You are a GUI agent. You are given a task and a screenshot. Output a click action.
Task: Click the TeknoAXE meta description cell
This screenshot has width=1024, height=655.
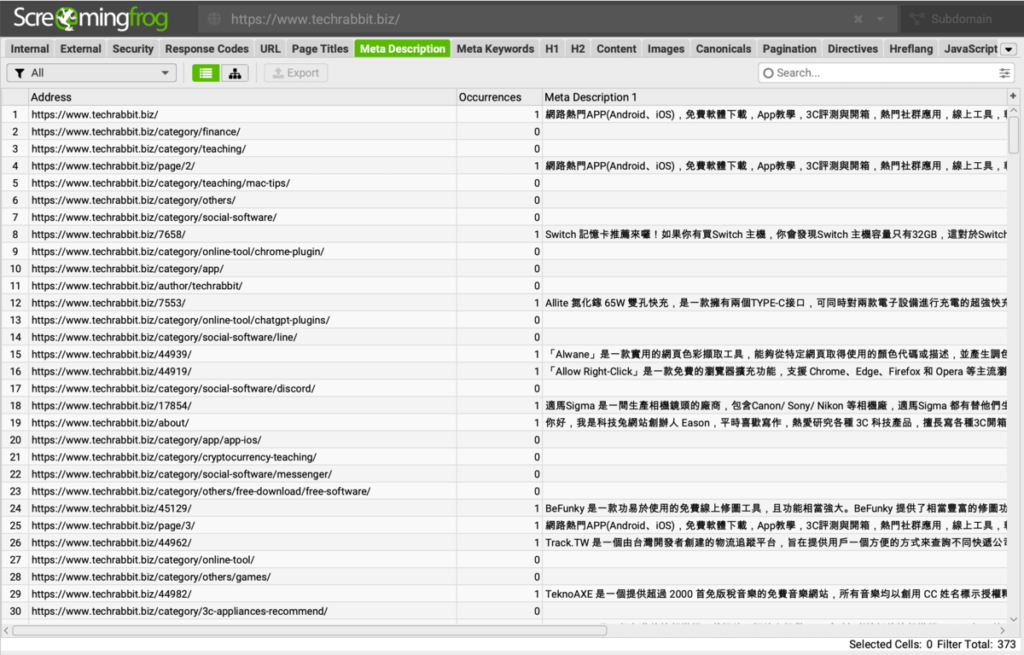(775, 594)
